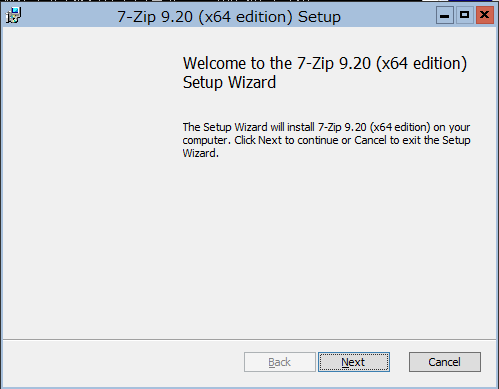499x389 pixels.
Task: Click the separator line above the buttons
Action: coord(249,340)
